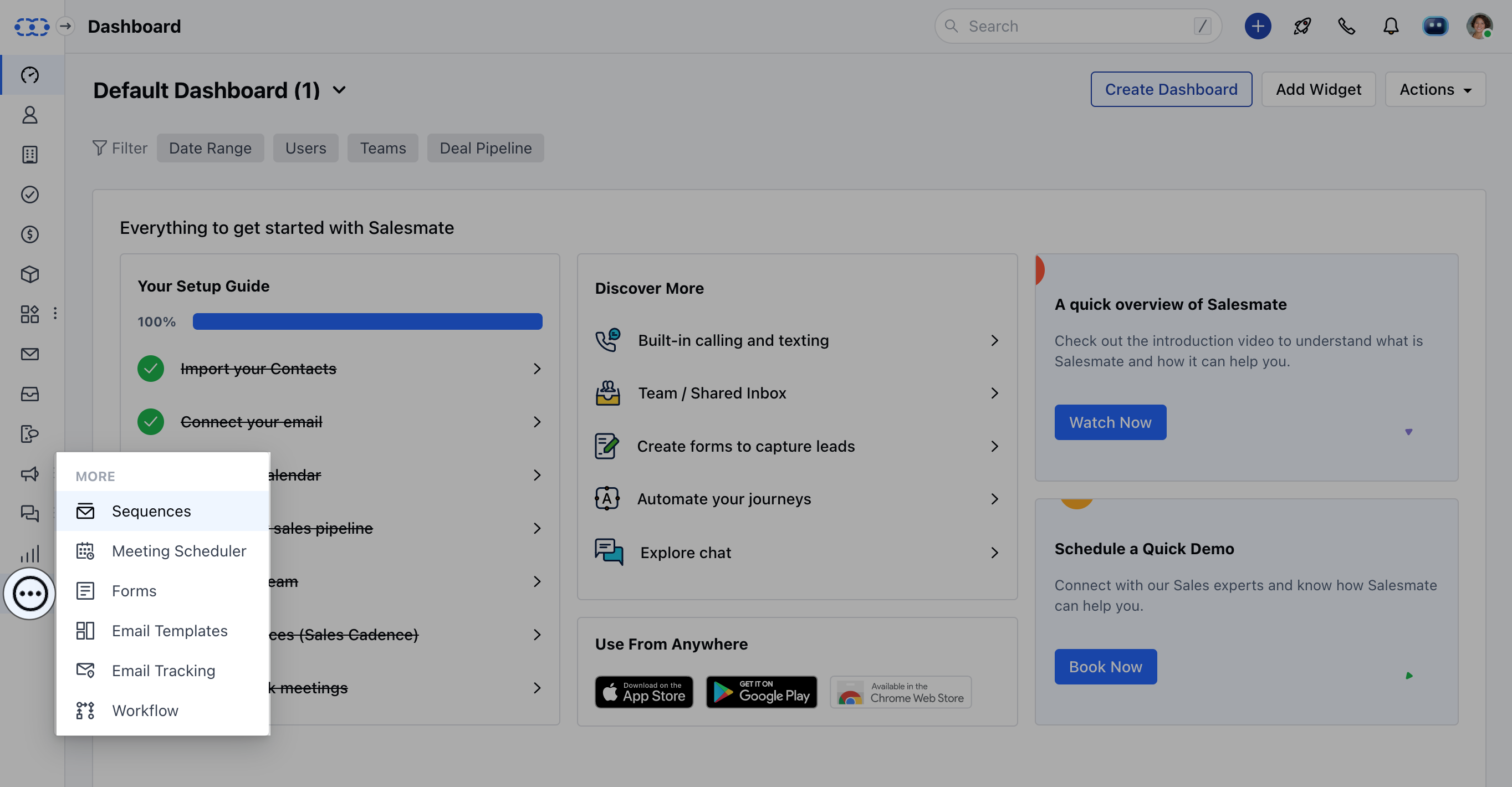This screenshot has height=787, width=1512.
Task: Click the Apple App Store badge
Action: click(644, 692)
